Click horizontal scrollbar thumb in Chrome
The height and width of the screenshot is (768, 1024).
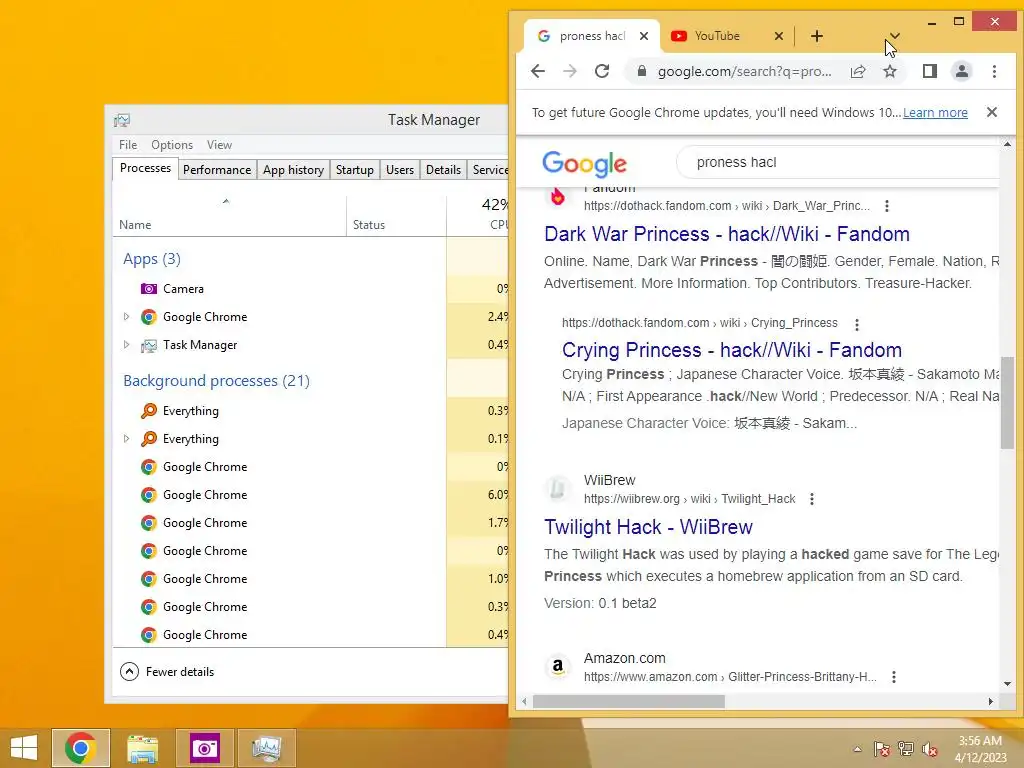[628, 701]
